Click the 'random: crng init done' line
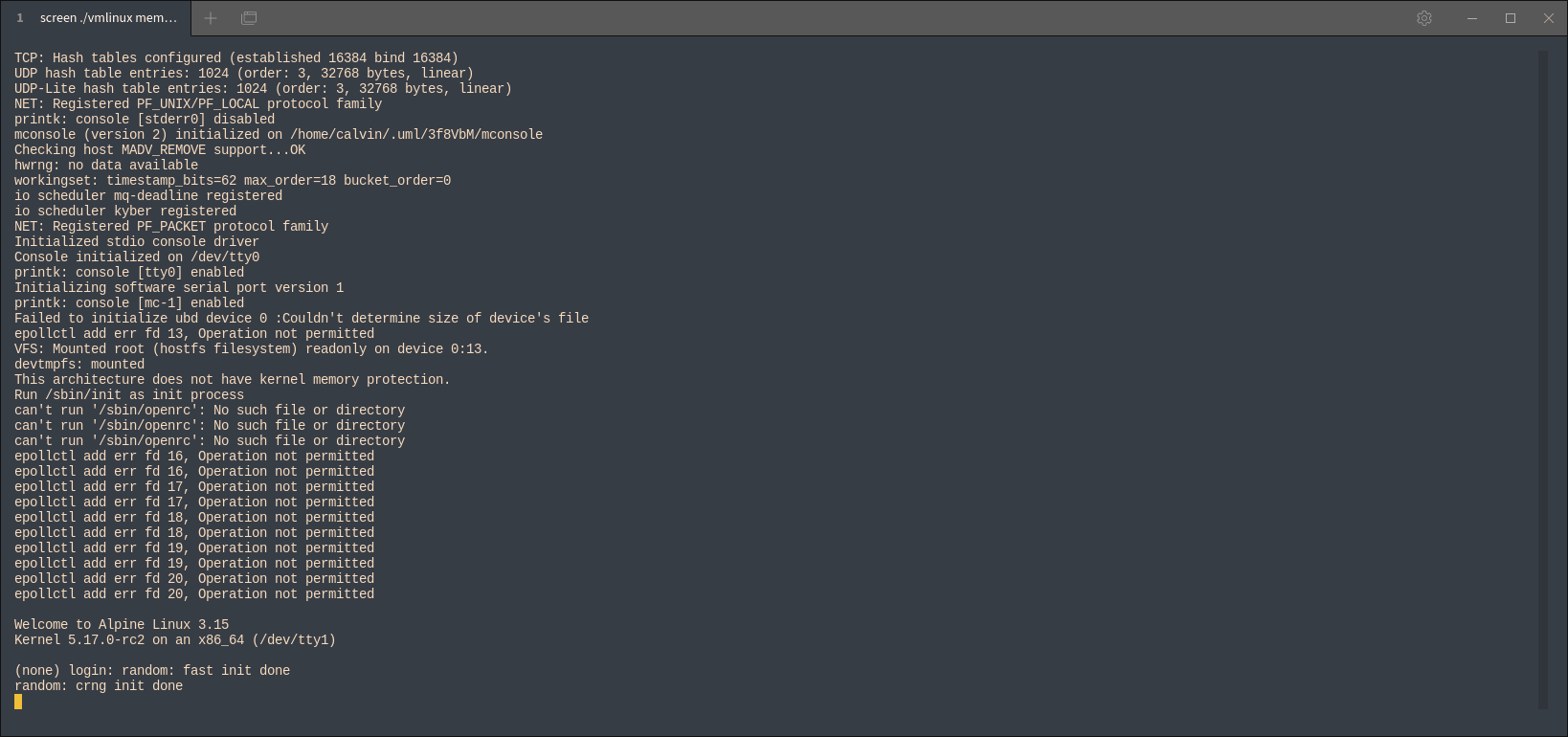Viewport: 1568px width, 737px height. (99, 685)
